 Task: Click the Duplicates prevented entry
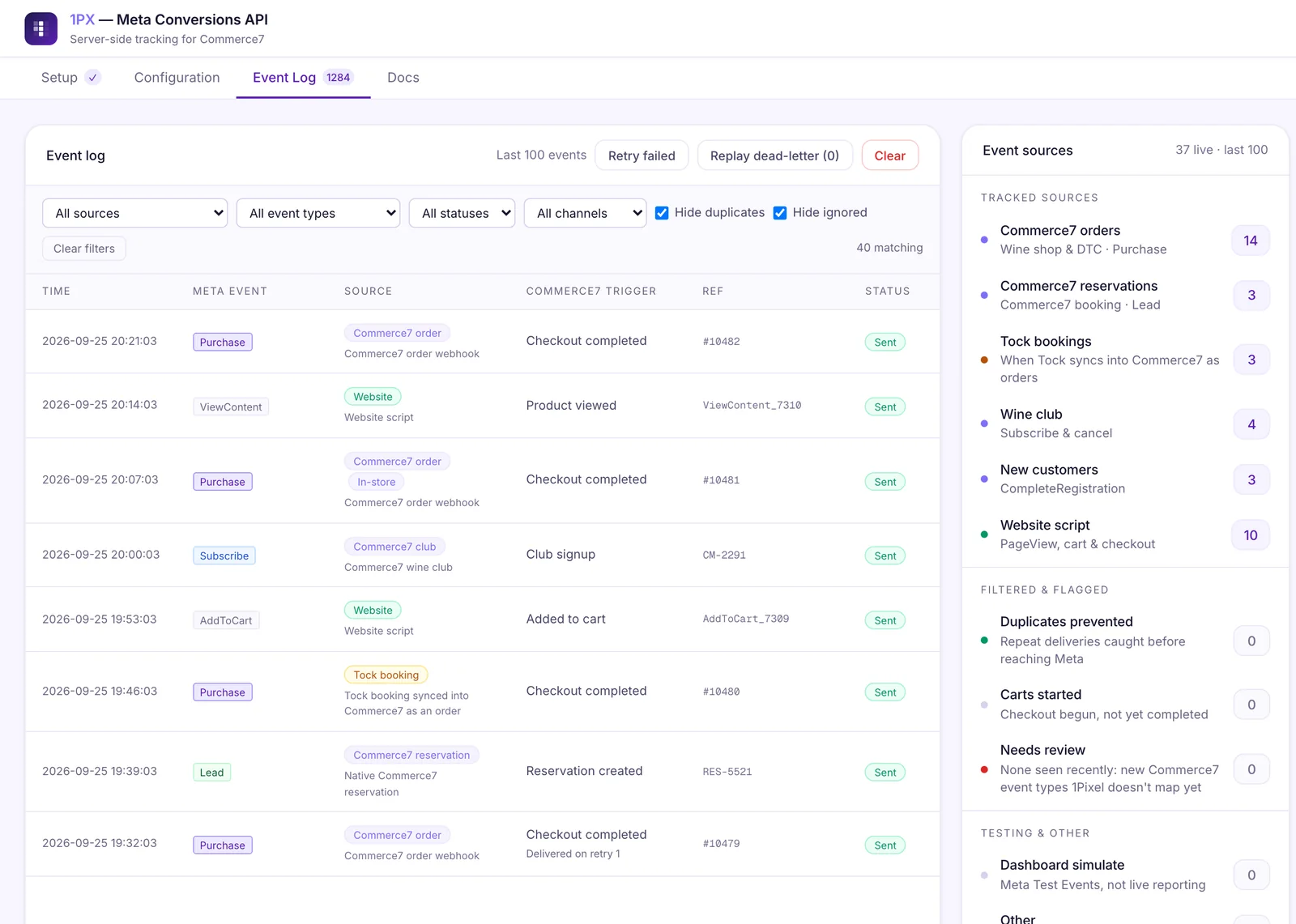pyautogui.click(x=1125, y=640)
